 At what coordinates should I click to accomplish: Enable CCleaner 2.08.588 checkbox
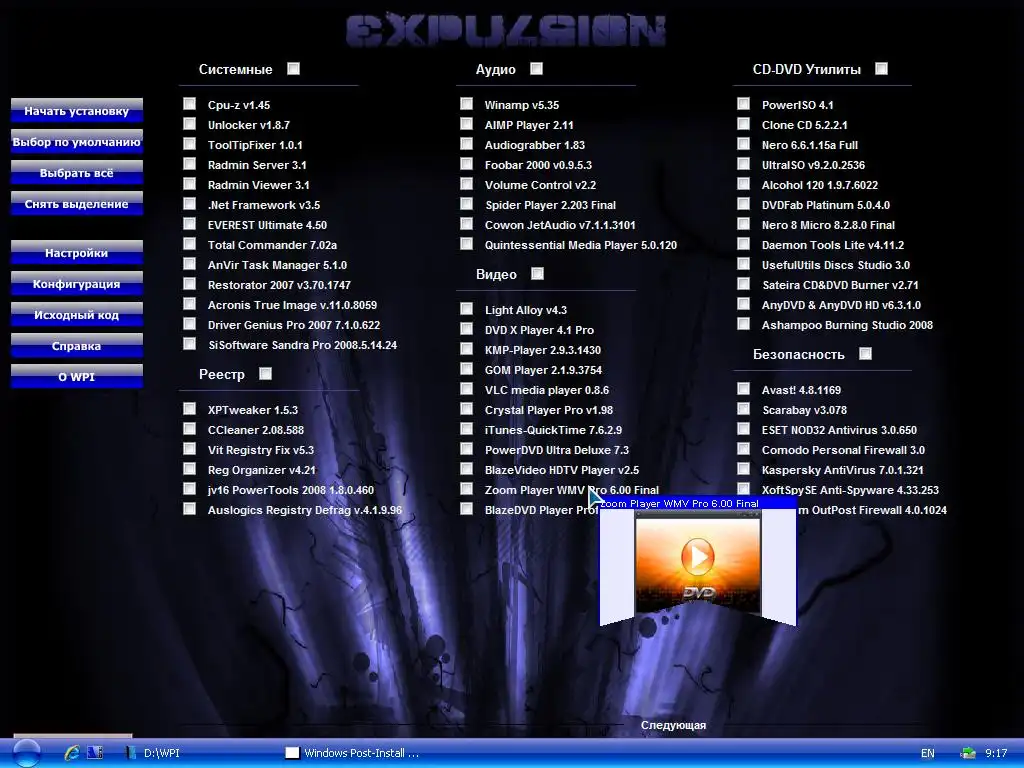(x=189, y=428)
